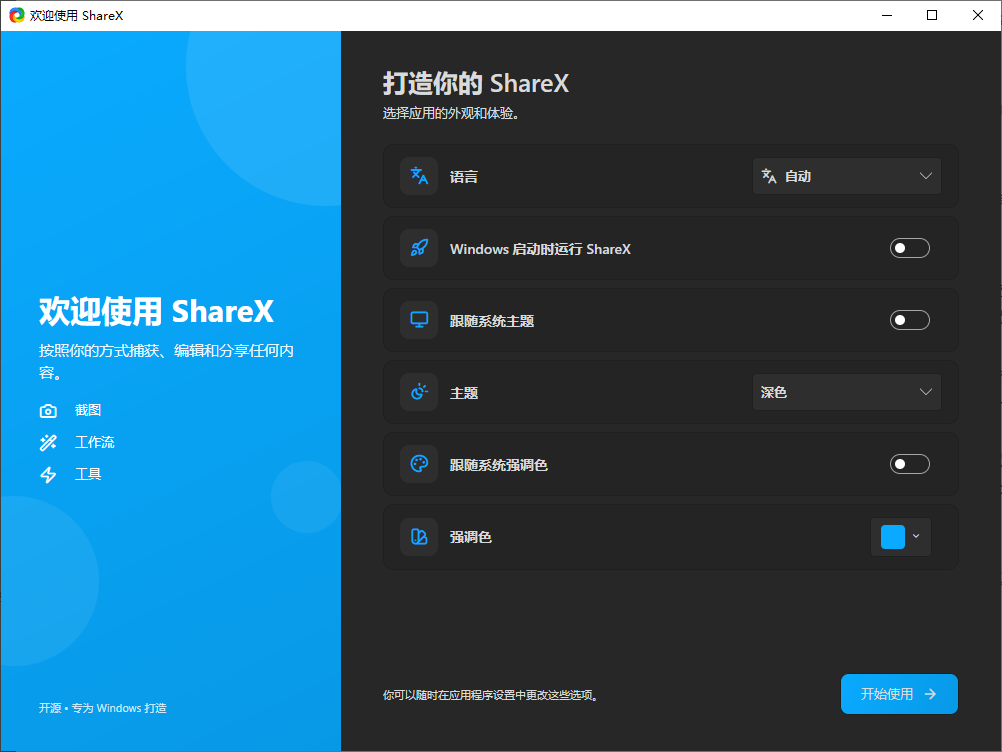Image resolution: width=1002 pixels, height=752 pixels.
Task: Expand the 强调色 color picker arrow
Action: pos(916,537)
